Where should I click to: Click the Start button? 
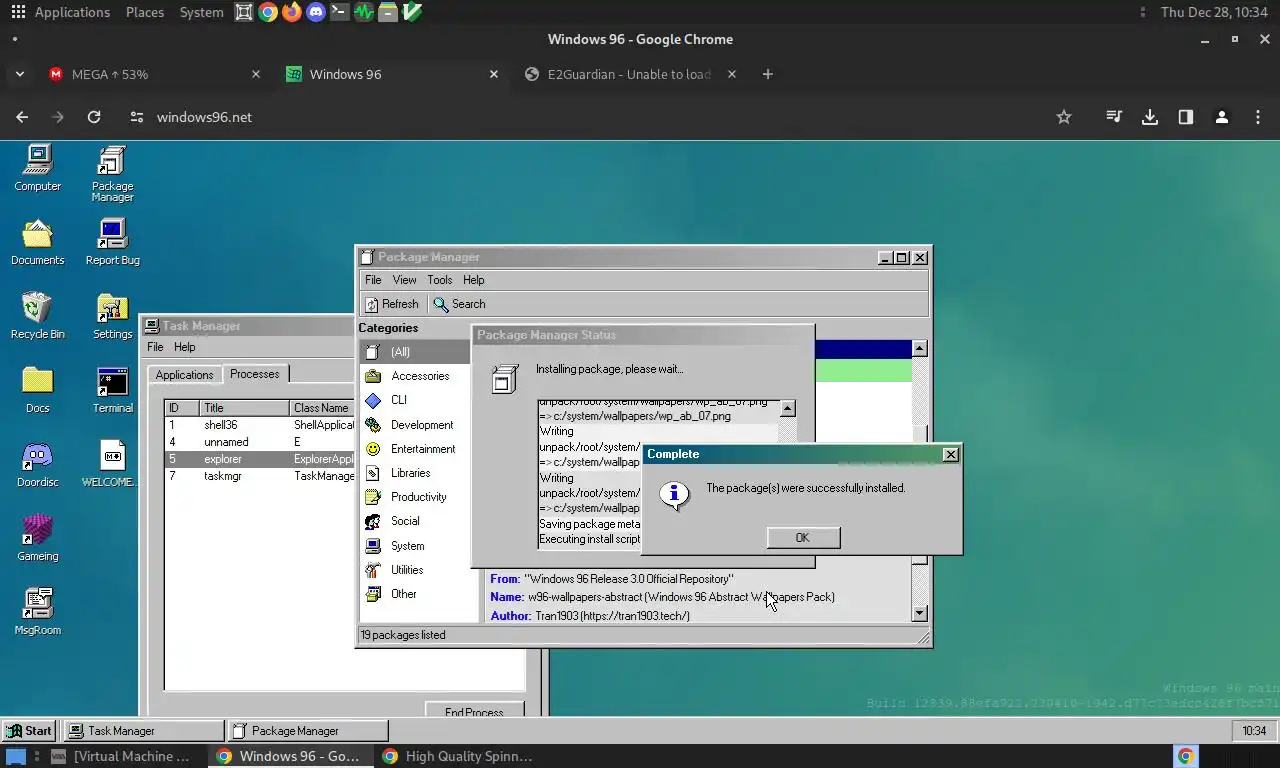30,731
